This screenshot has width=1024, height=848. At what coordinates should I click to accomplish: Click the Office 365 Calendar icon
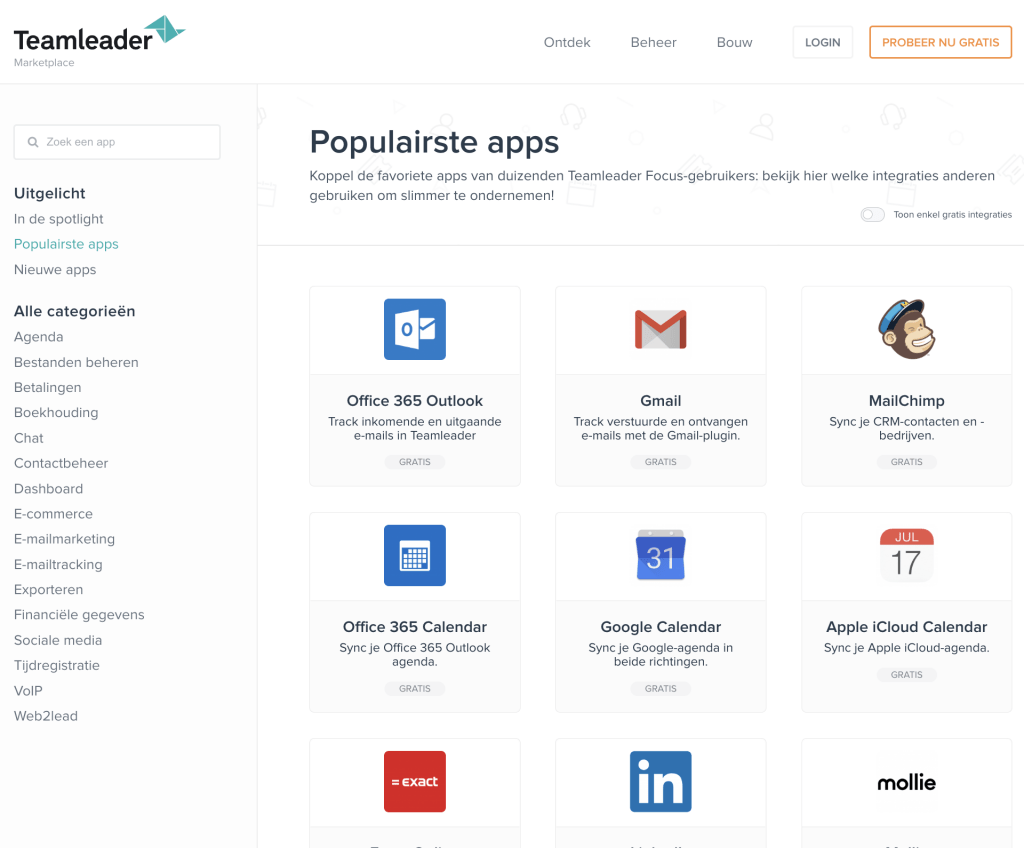pos(414,555)
